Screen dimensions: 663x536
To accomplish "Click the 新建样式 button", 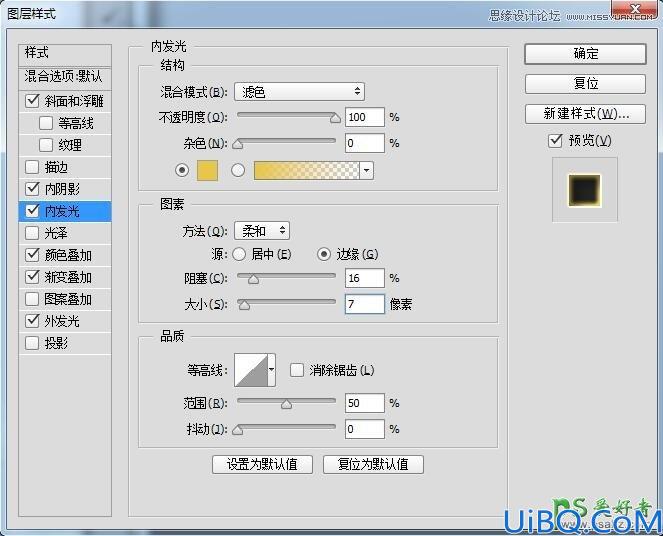I will point(586,114).
